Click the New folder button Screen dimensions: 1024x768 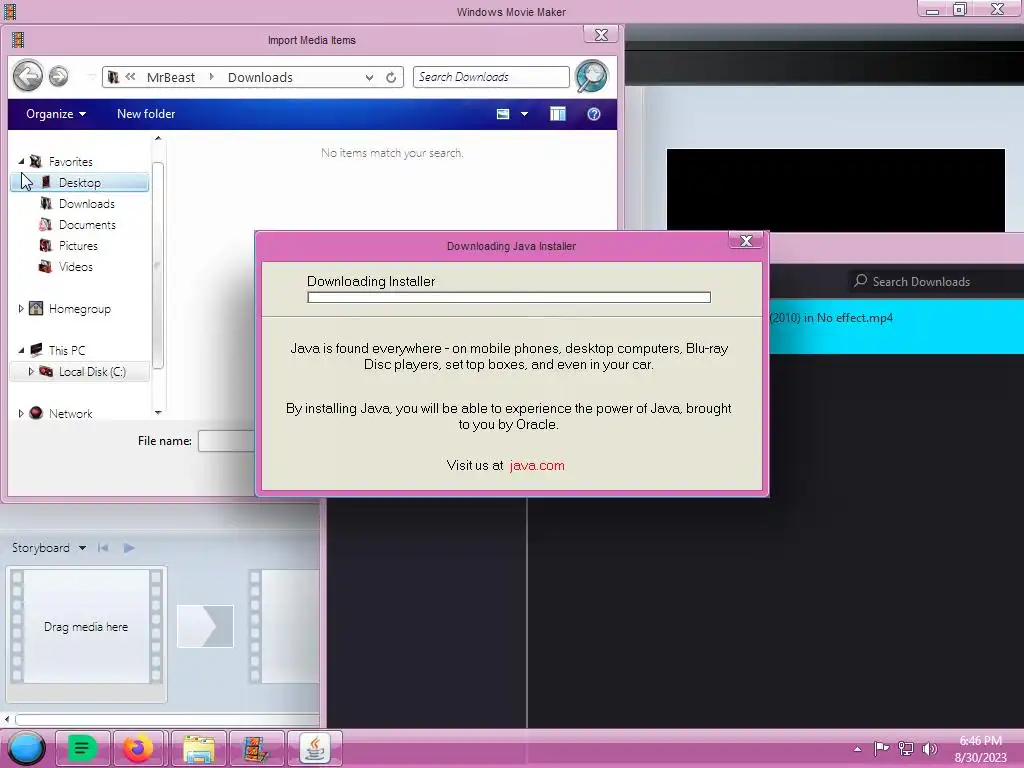[x=146, y=114]
